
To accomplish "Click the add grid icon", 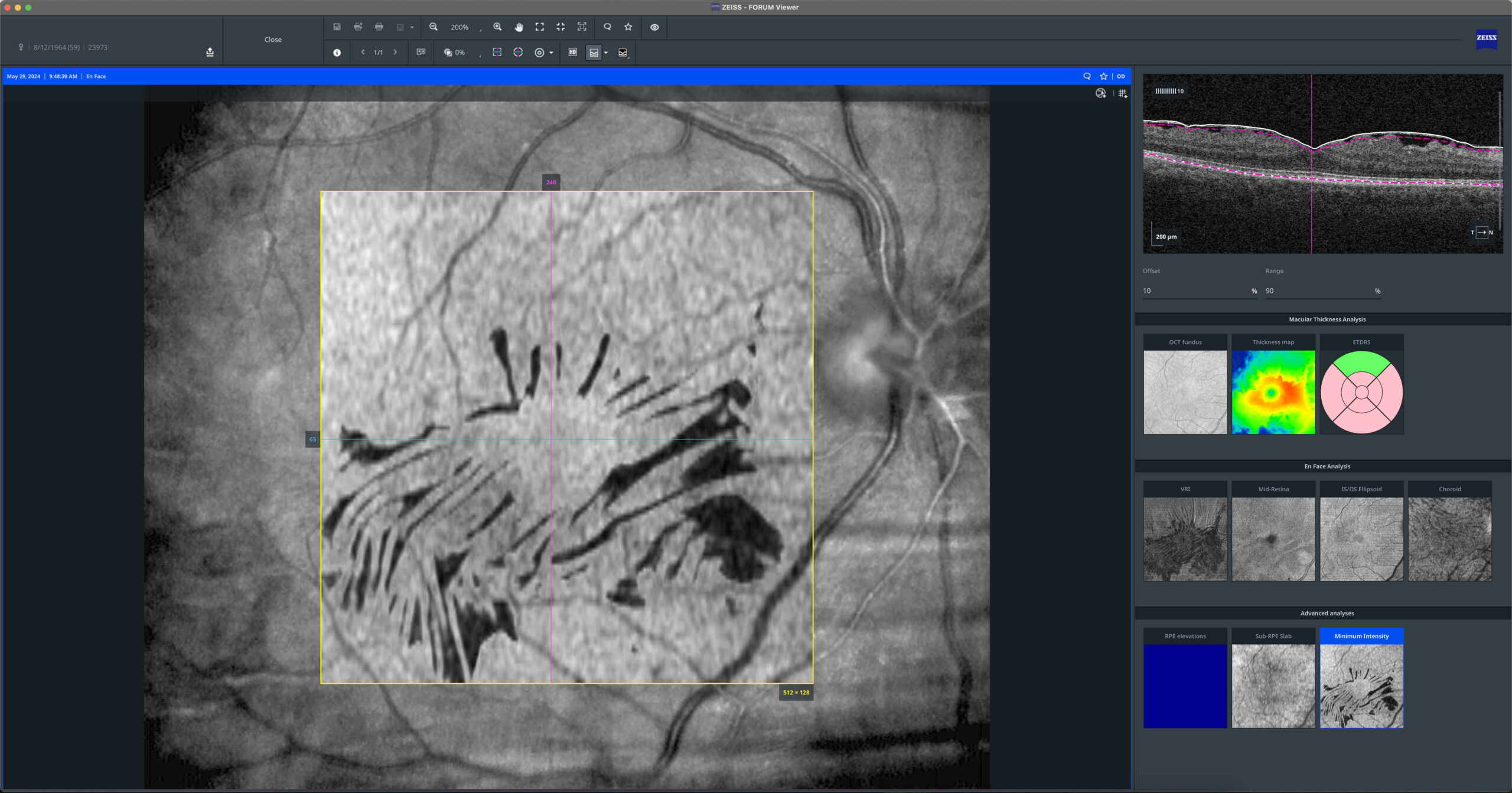I will pyautogui.click(x=1123, y=93).
